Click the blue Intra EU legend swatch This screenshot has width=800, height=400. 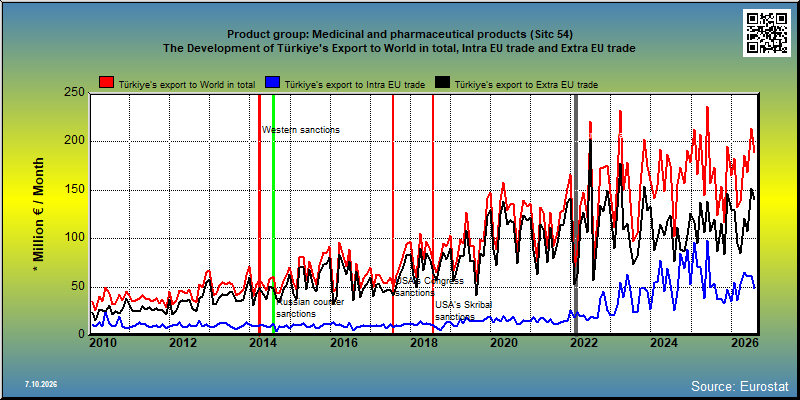pos(272,83)
